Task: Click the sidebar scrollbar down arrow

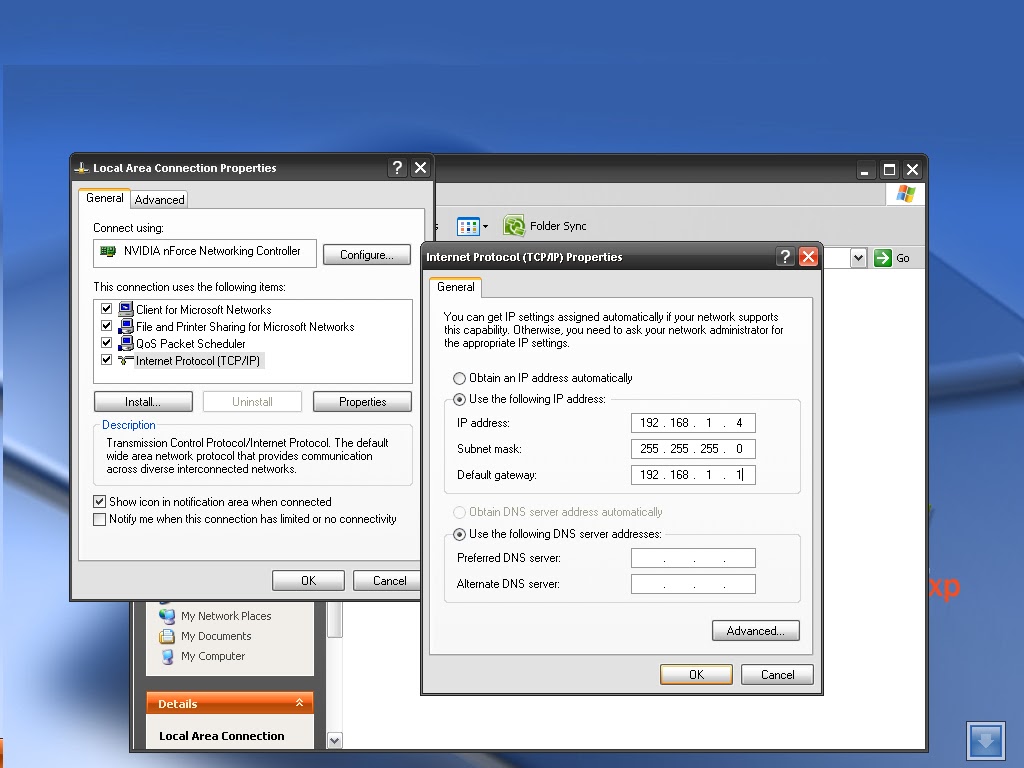Action: point(334,741)
